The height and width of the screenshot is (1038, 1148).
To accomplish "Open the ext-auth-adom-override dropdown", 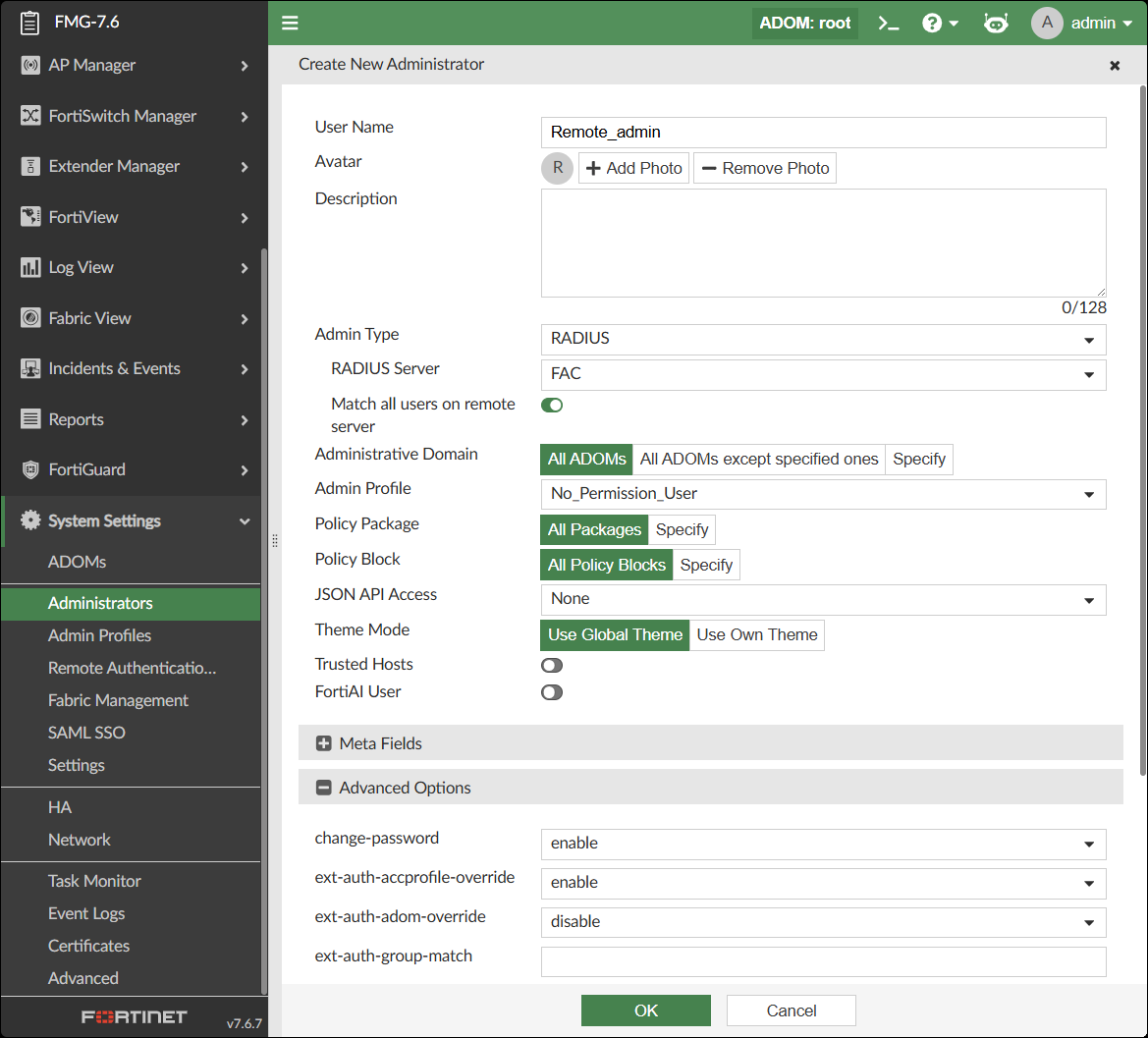I will 823,922.
